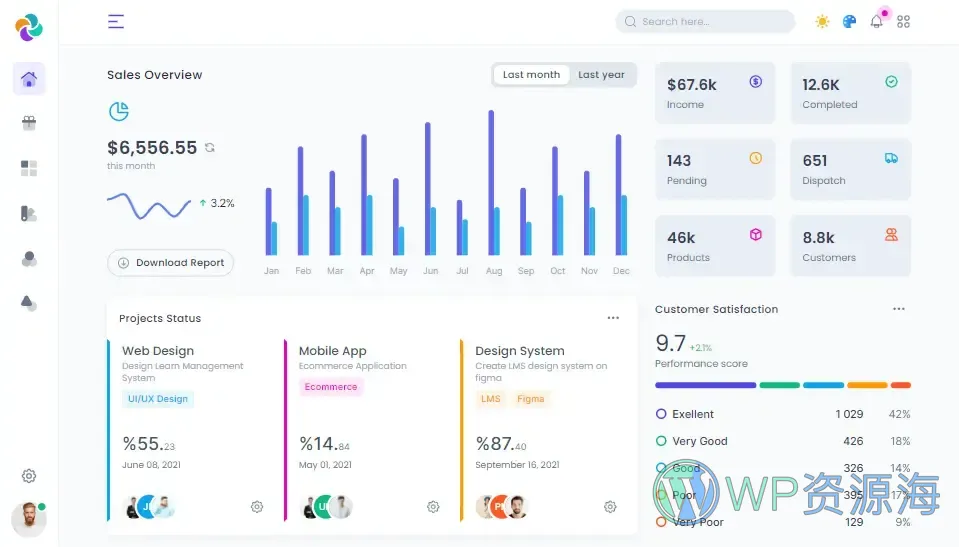Open Web Design card settings gear

[257, 507]
